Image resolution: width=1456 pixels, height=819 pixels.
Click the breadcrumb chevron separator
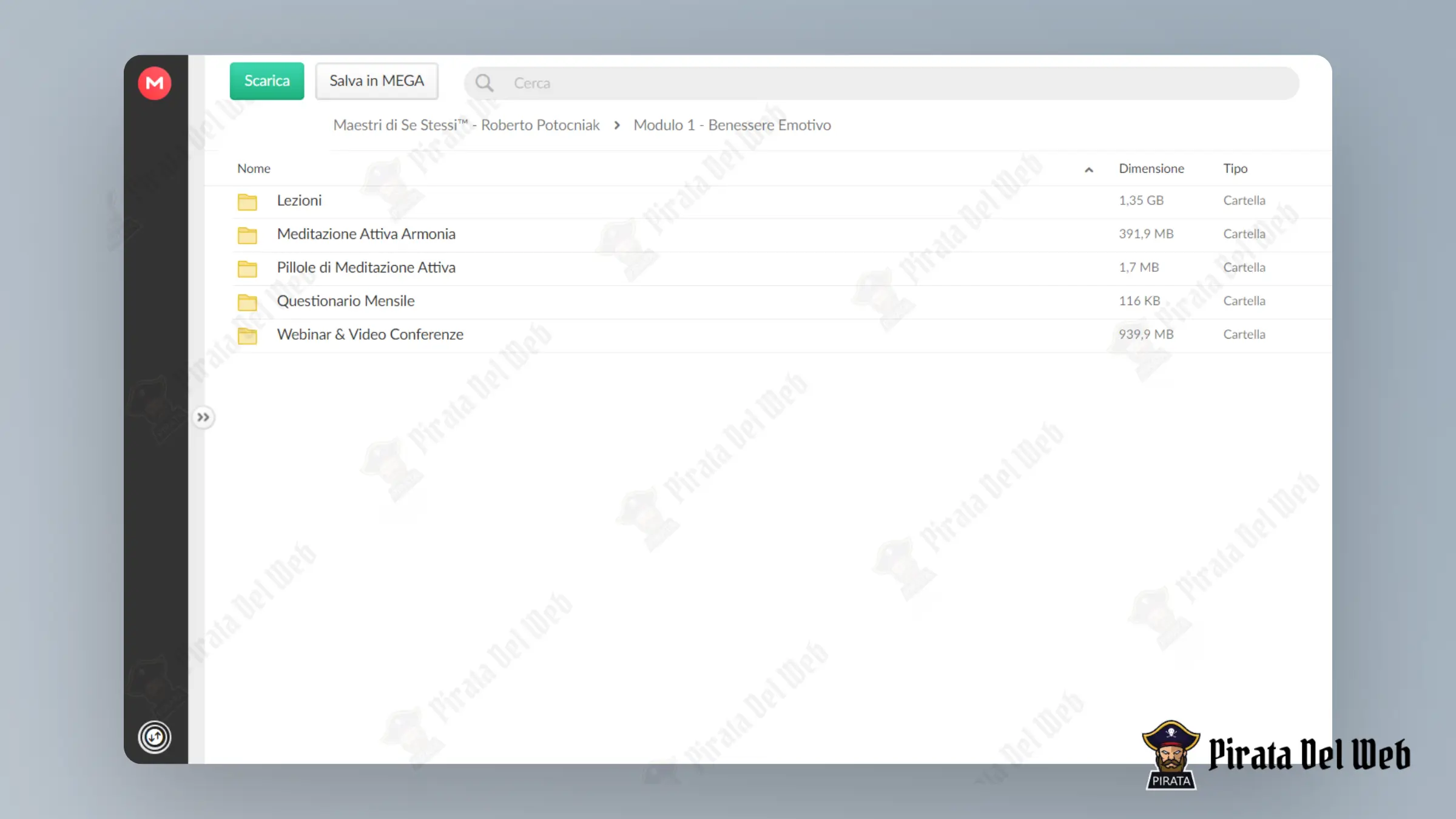[617, 125]
